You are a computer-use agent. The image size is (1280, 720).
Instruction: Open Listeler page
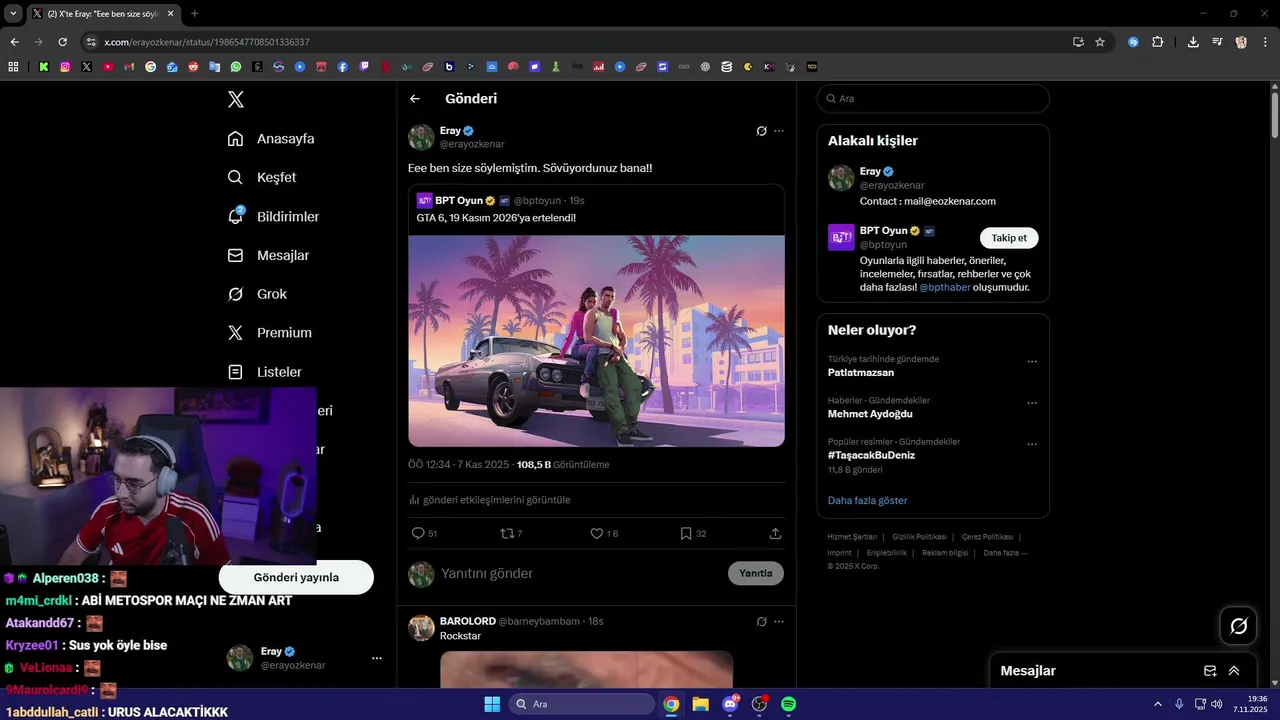coord(265,372)
